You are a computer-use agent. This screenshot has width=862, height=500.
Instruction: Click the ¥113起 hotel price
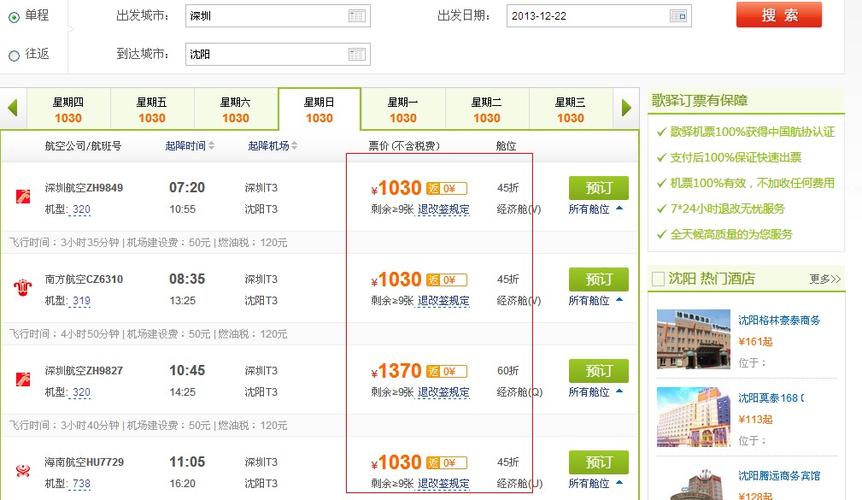click(x=755, y=420)
